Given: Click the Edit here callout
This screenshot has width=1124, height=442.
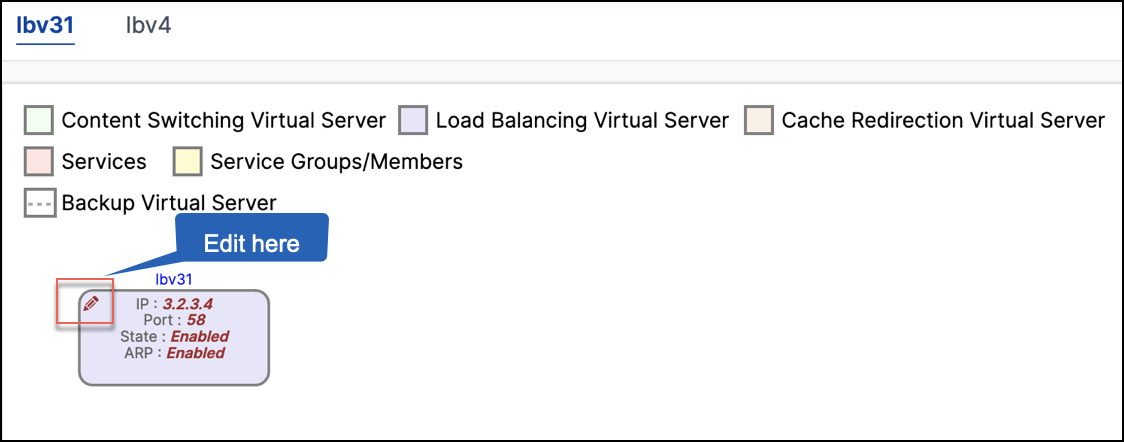Looking at the screenshot, I should click(x=252, y=244).
